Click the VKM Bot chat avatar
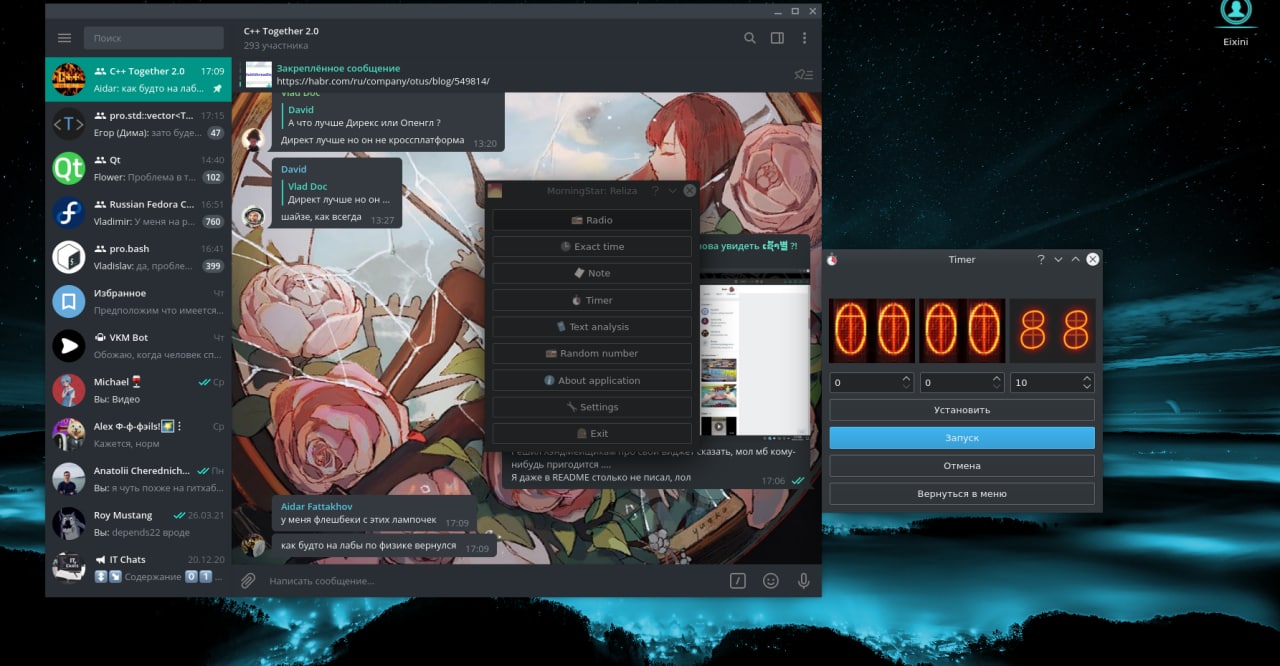The height and width of the screenshot is (666, 1280). pyautogui.click(x=69, y=345)
